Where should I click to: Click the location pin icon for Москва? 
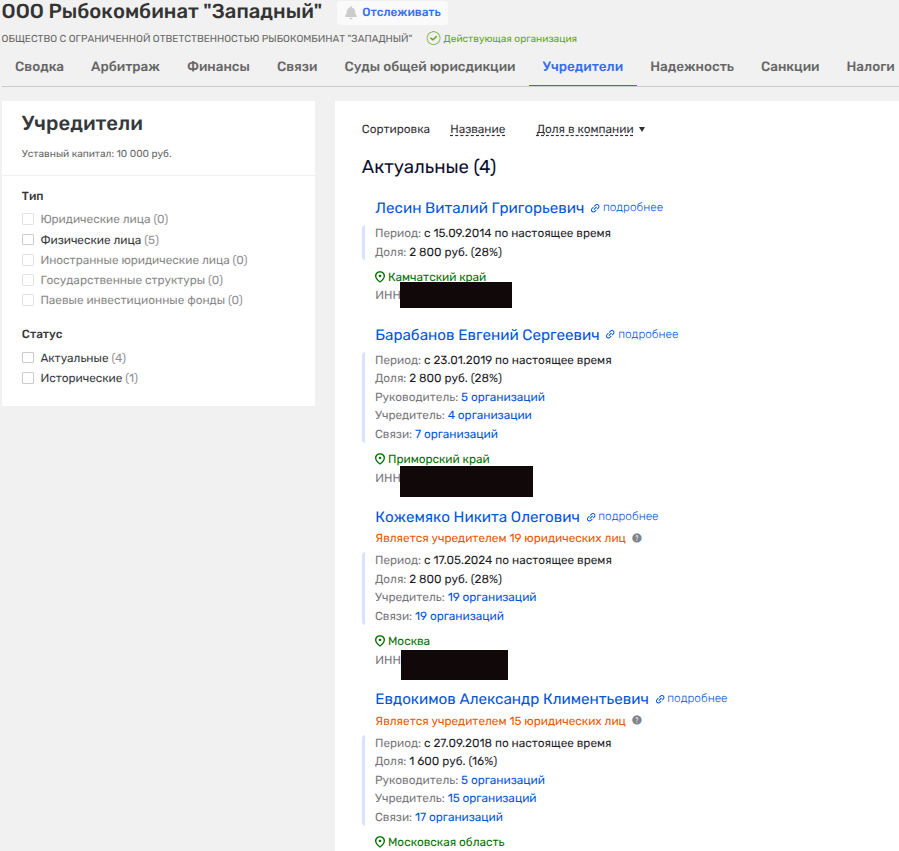[380, 642]
